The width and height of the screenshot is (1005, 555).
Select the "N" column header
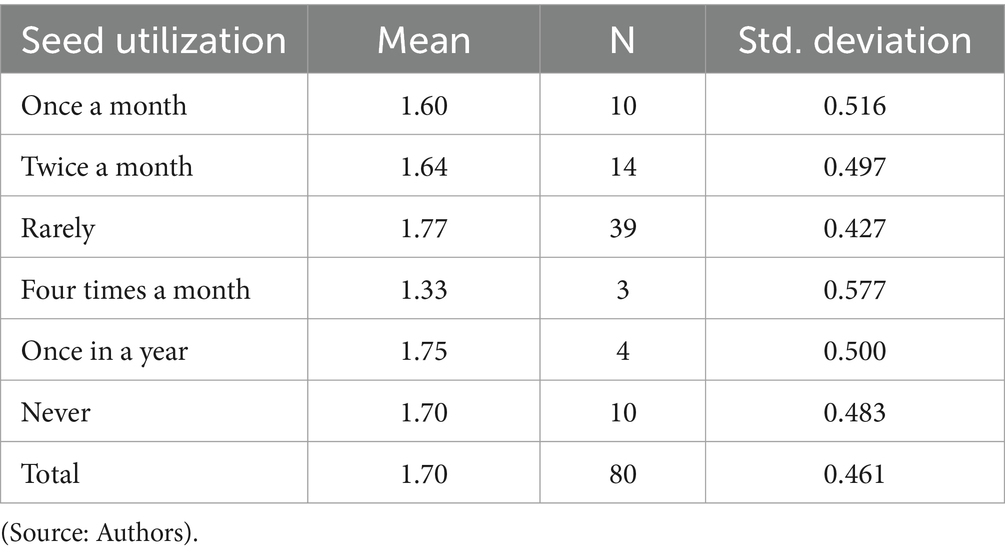[622, 40]
